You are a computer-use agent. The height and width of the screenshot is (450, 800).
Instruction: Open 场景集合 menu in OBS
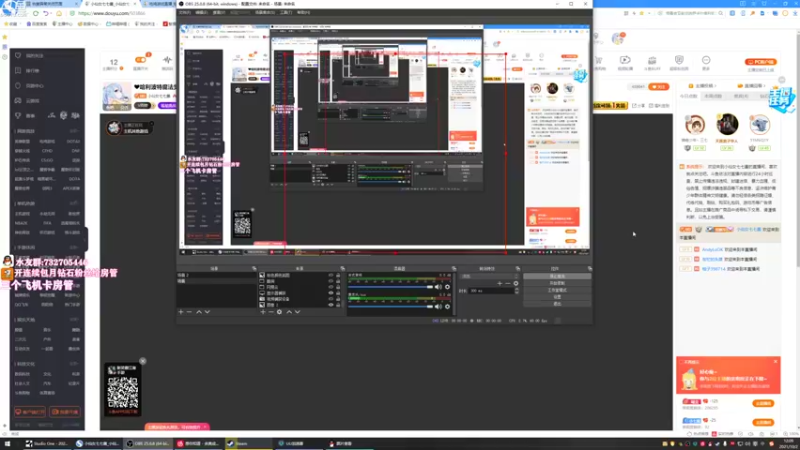tap(264, 12)
